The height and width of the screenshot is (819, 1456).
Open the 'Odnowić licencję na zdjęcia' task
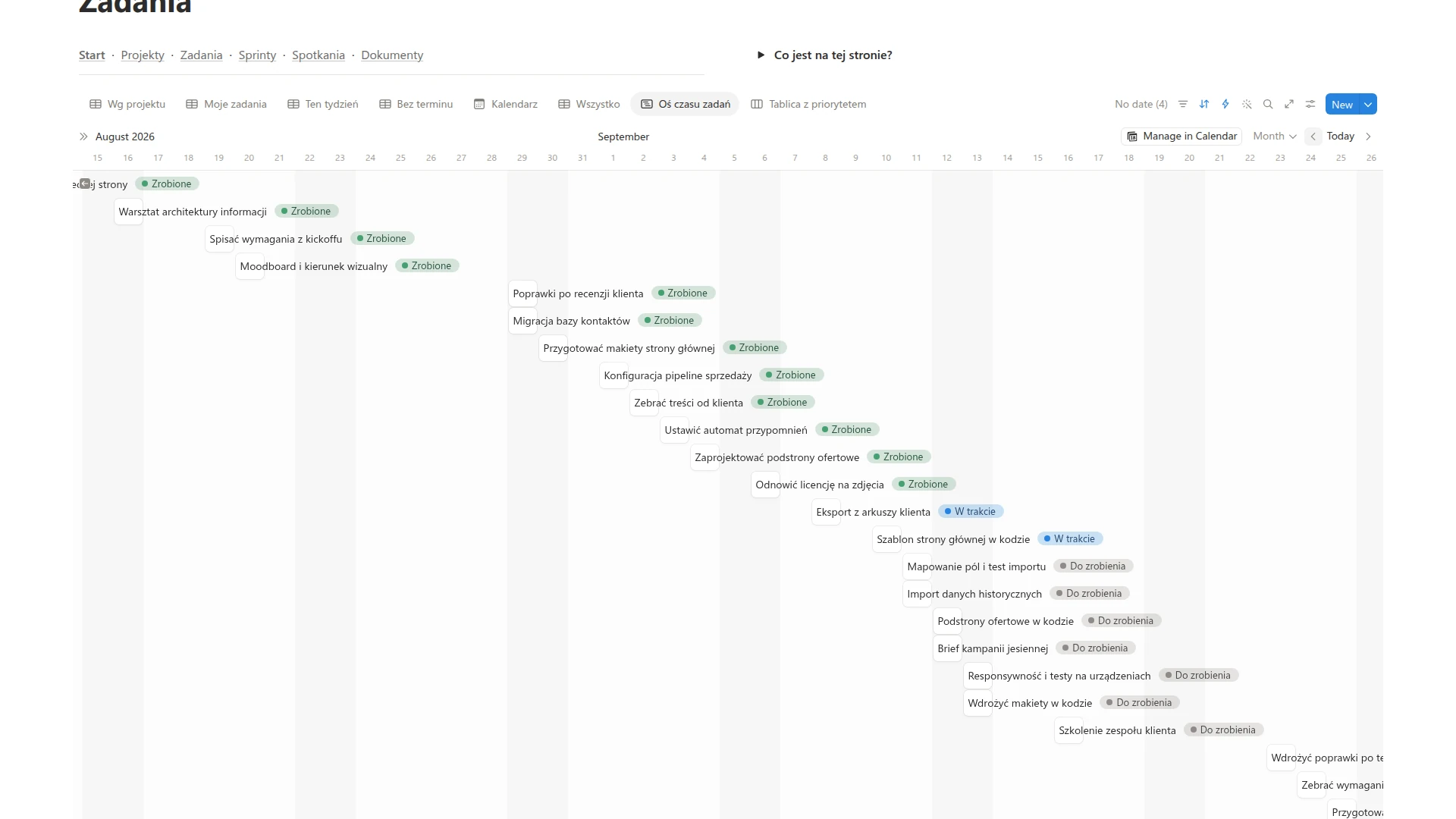click(x=820, y=485)
